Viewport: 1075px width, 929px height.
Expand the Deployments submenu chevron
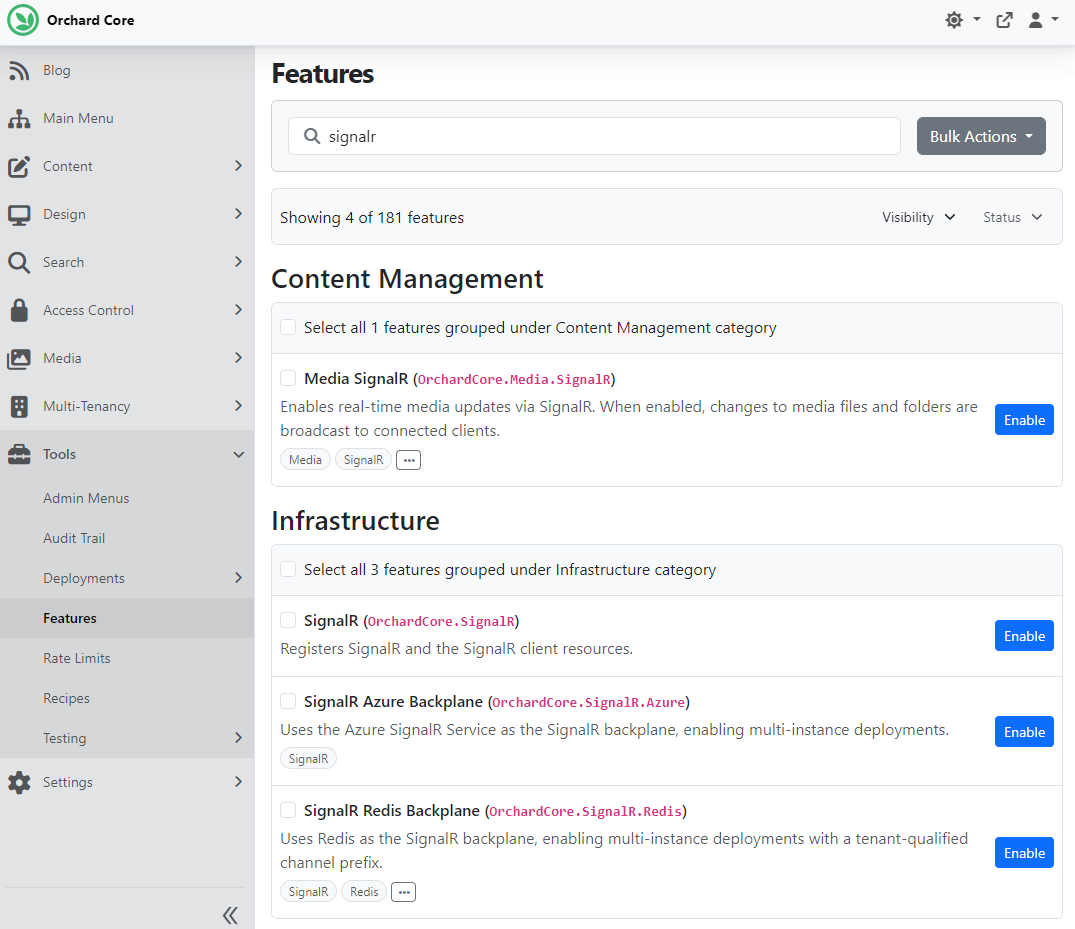[x=238, y=578]
